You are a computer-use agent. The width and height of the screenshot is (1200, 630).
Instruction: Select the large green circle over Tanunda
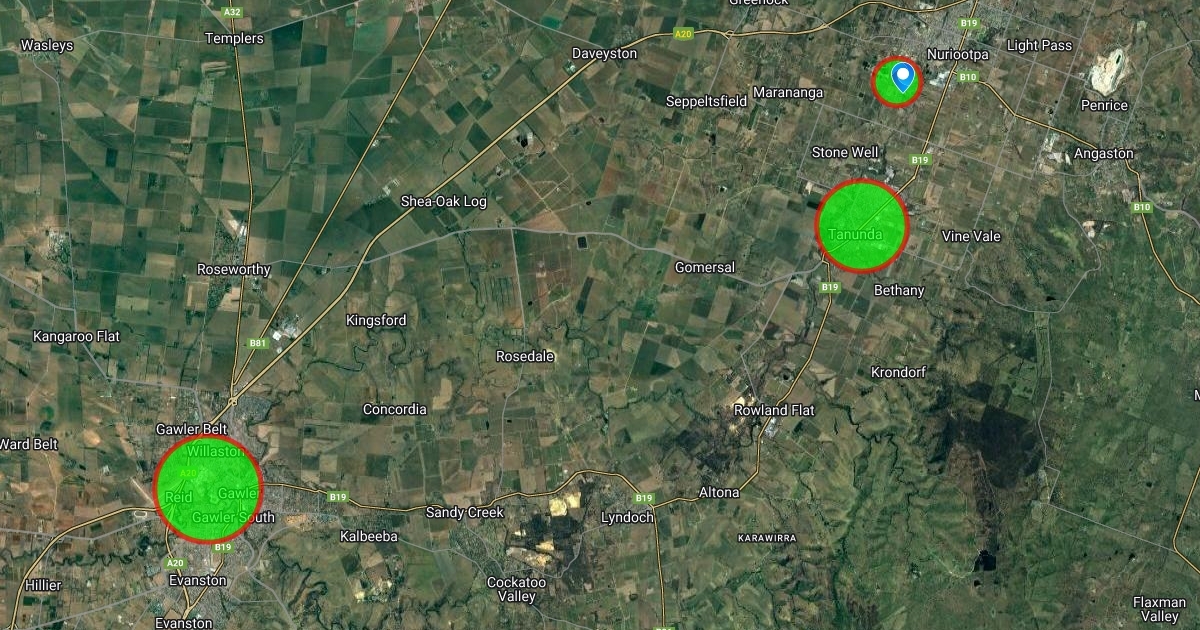tap(862, 226)
